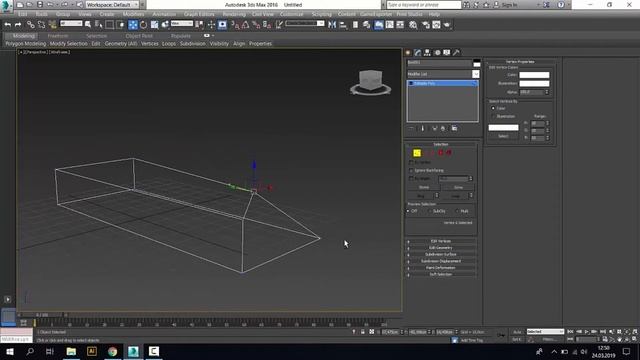This screenshot has height=360, width=640.
Task: Select the Select and Link tool
Action: click(31, 25)
